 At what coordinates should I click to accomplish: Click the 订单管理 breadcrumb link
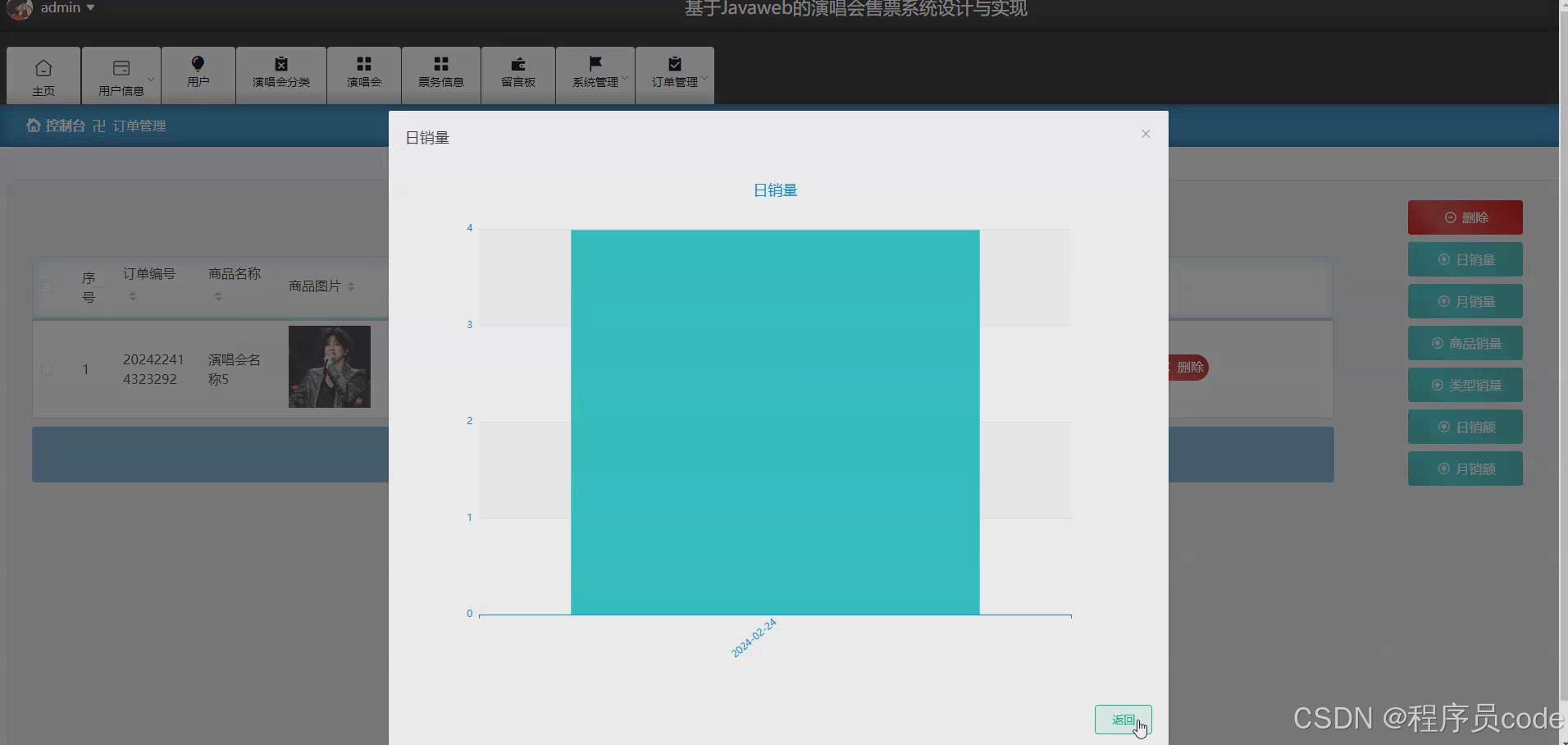click(139, 126)
